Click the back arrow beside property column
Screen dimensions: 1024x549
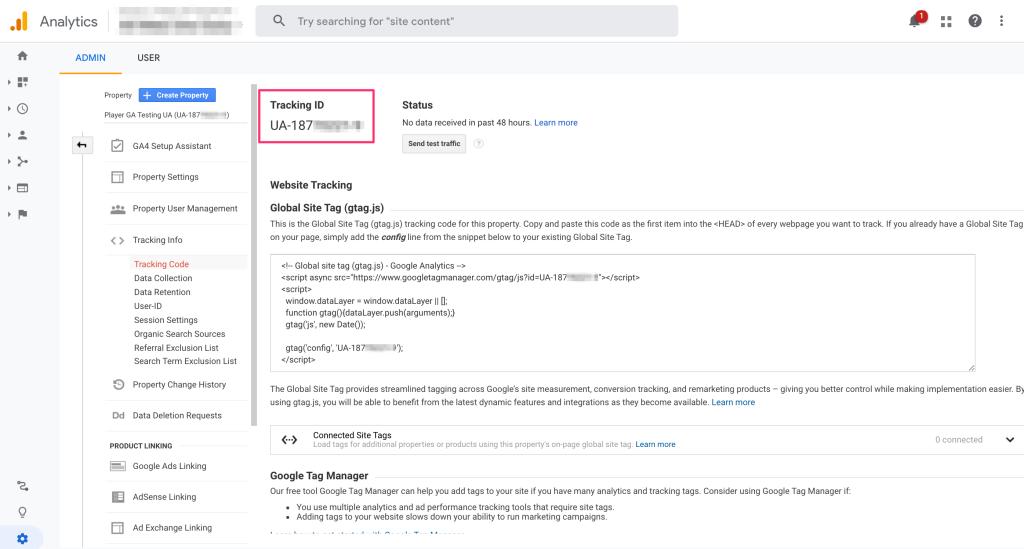82,145
